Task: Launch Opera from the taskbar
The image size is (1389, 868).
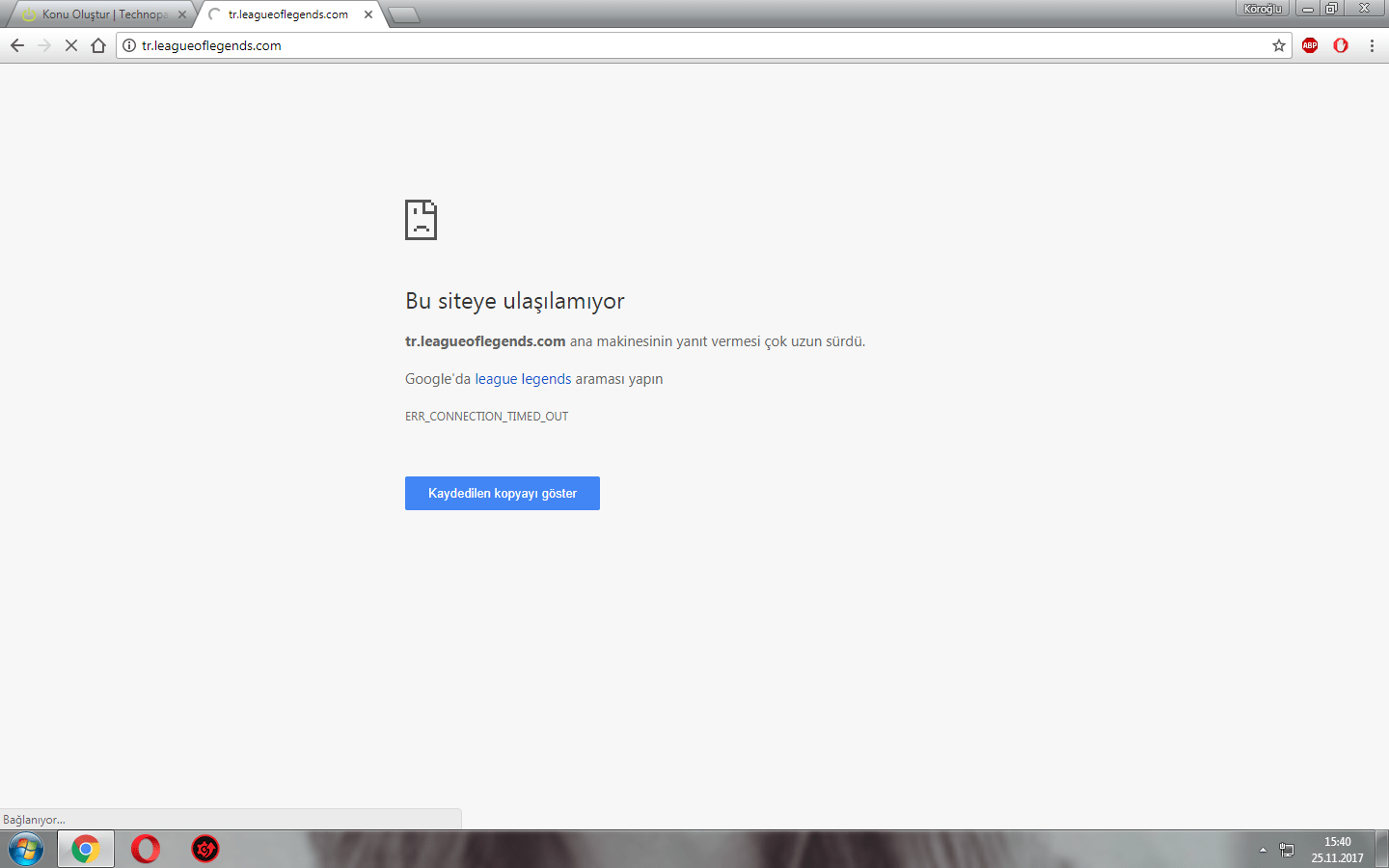Action: tap(146, 849)
